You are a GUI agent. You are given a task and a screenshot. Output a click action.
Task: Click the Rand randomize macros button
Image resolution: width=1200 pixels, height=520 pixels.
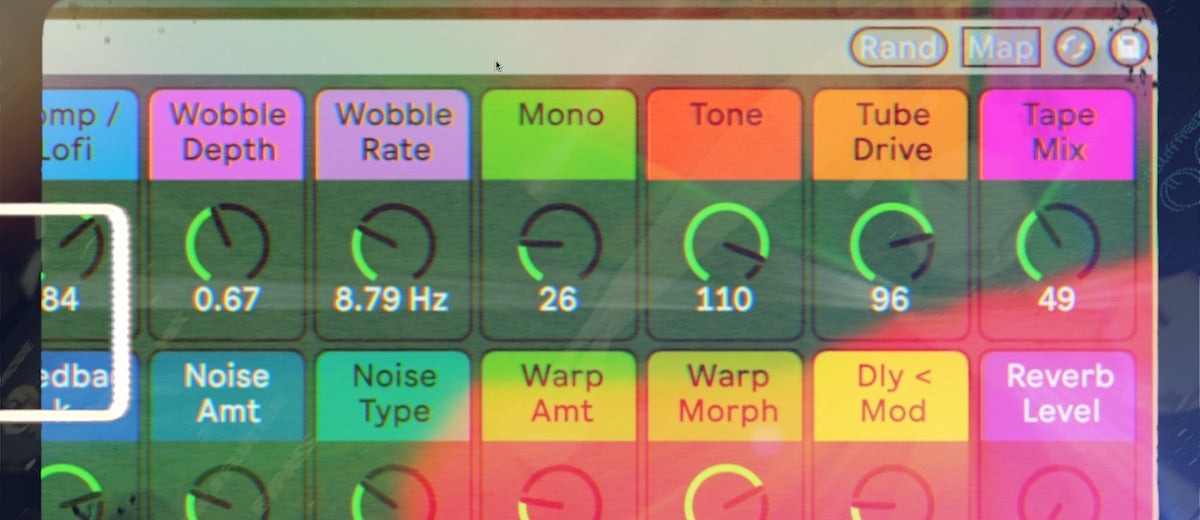(x=899, y=47)
